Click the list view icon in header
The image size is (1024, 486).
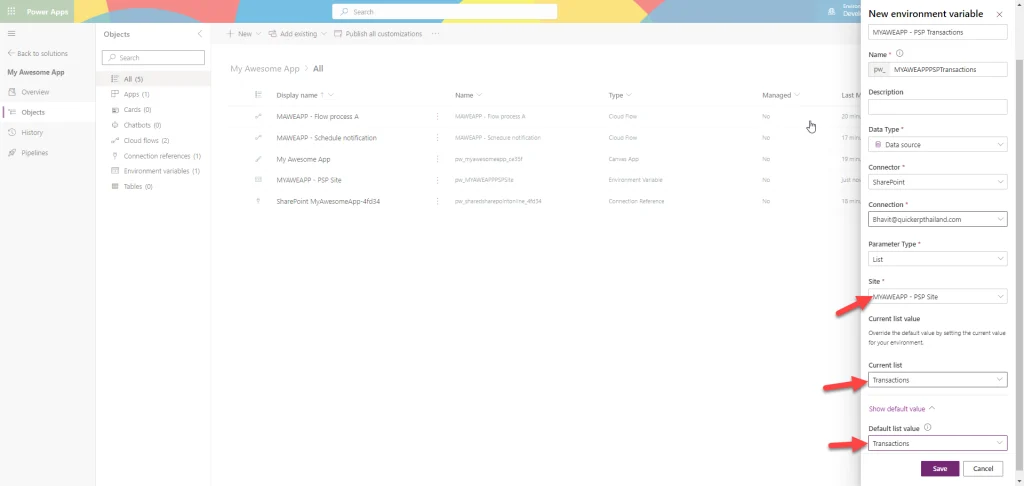[x=259, y=95]
